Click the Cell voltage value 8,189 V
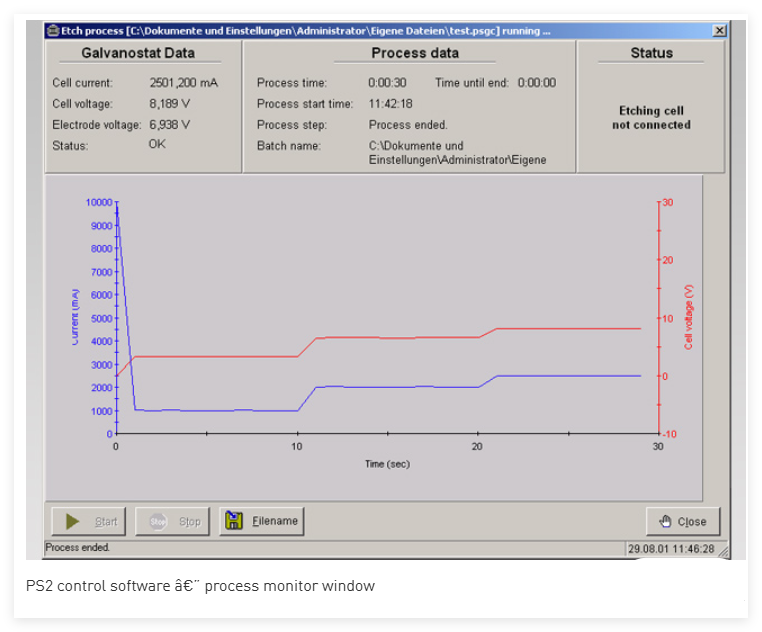This screenshot has width=762, height=632. (169, 104)
